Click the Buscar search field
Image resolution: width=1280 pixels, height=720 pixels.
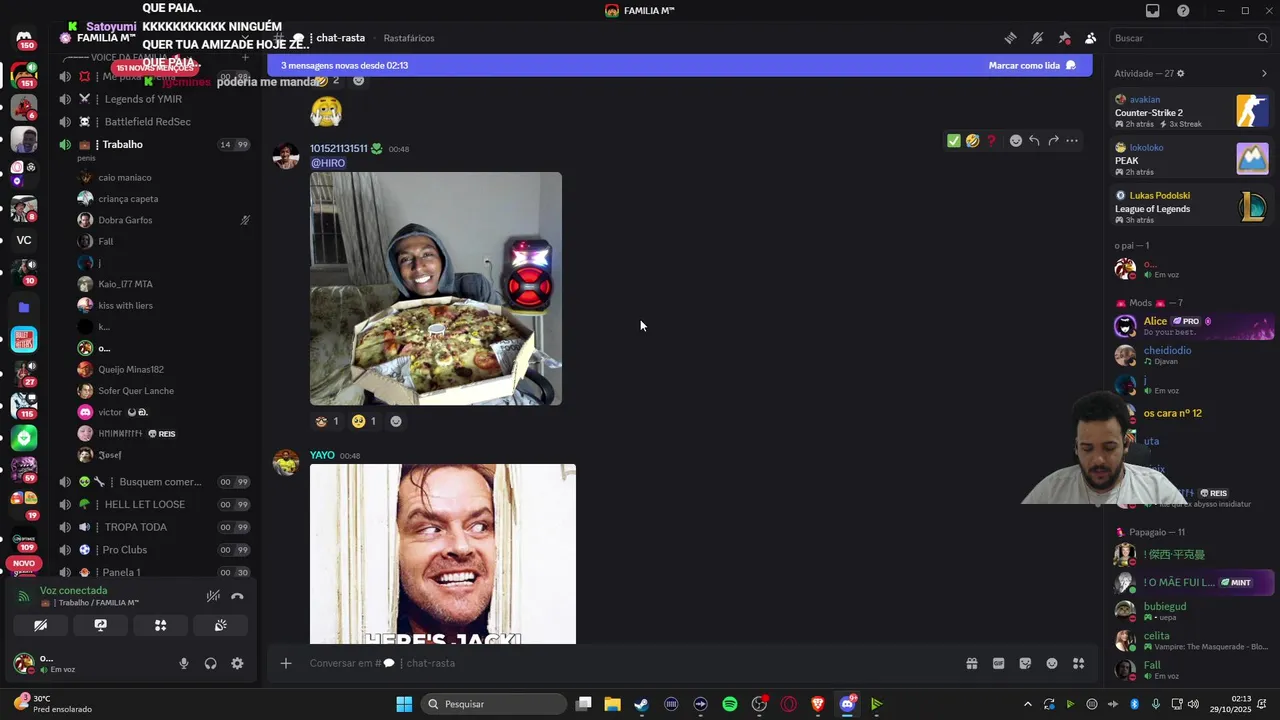point(1190,38)
